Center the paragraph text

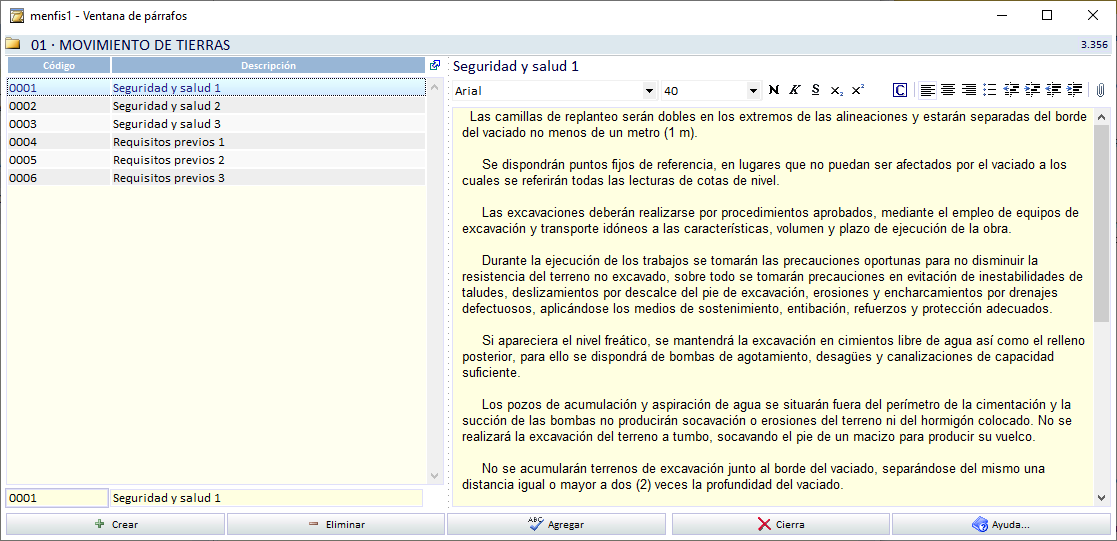[x=948, y=90]
